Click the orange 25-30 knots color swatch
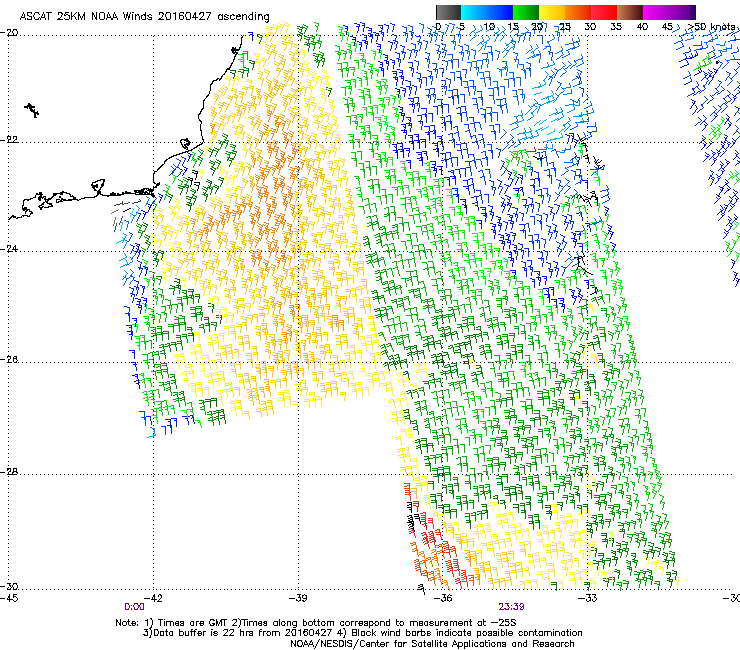Image resolution: width=740 pixels, height=650 pixels. tap(578, 12)
